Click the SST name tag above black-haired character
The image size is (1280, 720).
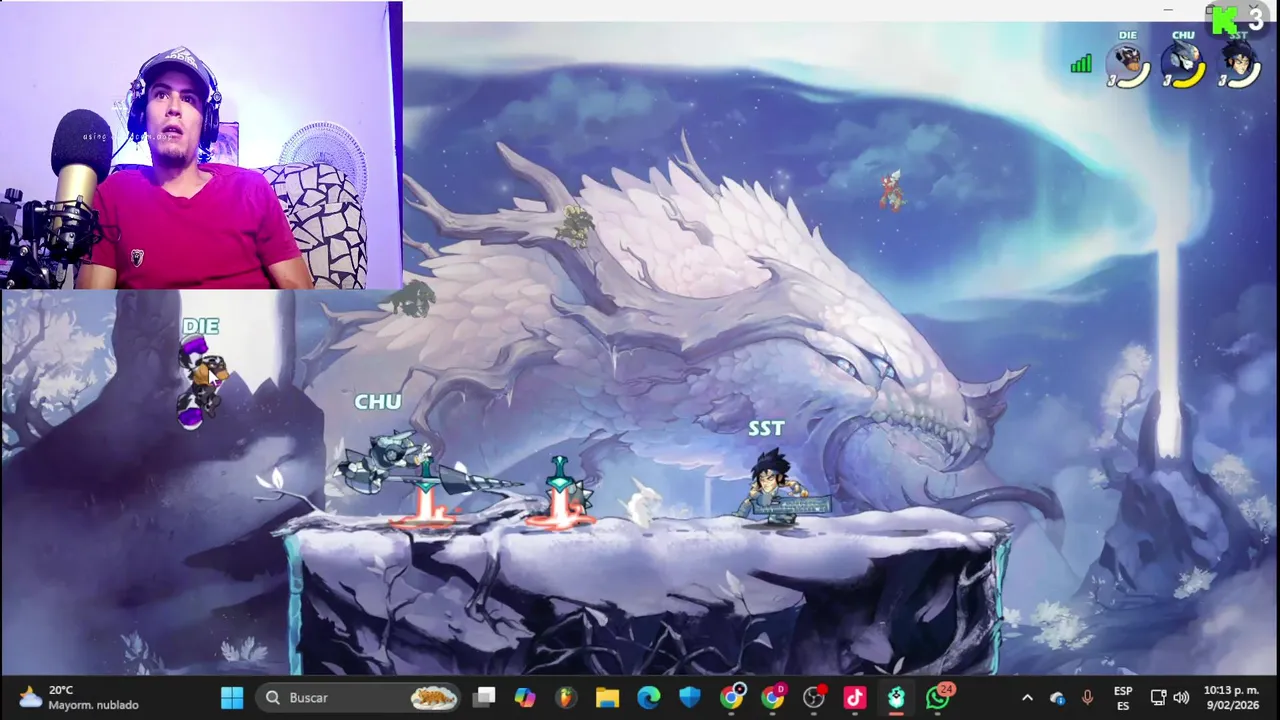click(766, 428)
